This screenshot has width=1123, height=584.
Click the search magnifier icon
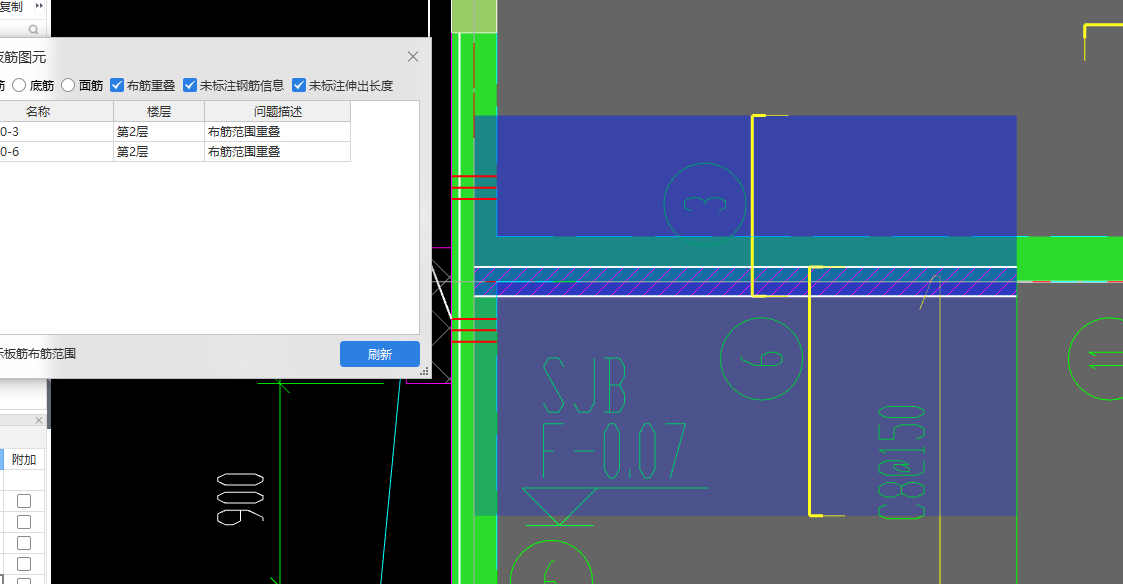click(x=33, y=29)
